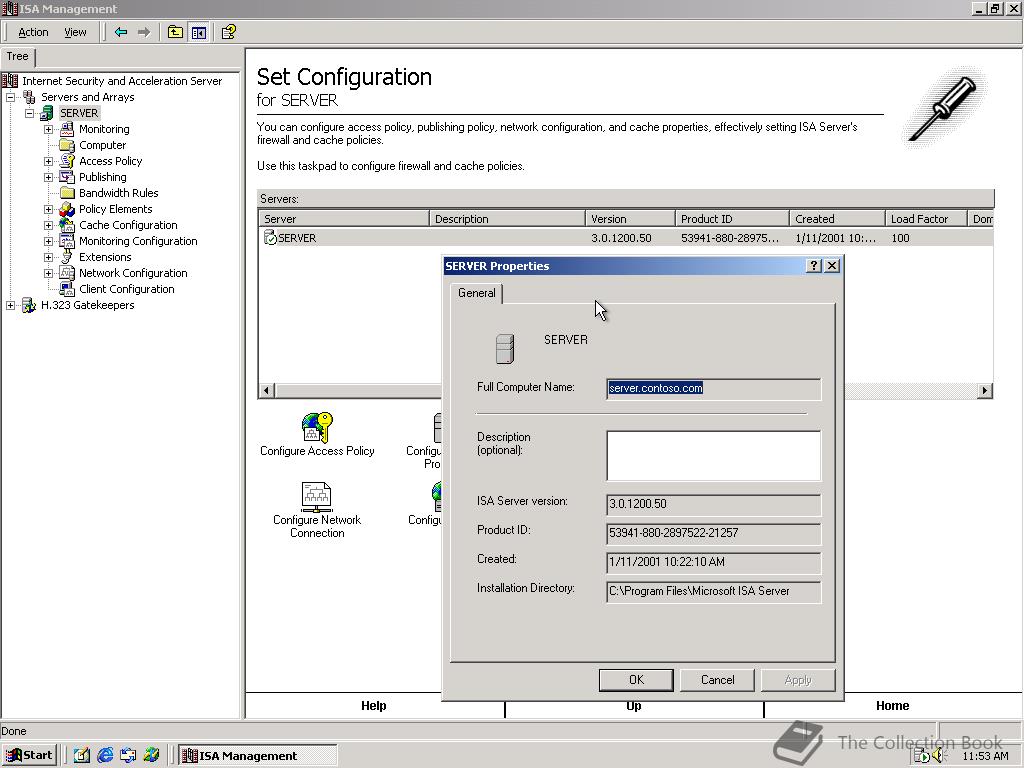Click the Extensions icon in tree
This screenshot has width=1024, height=768.
coord(67,257)
